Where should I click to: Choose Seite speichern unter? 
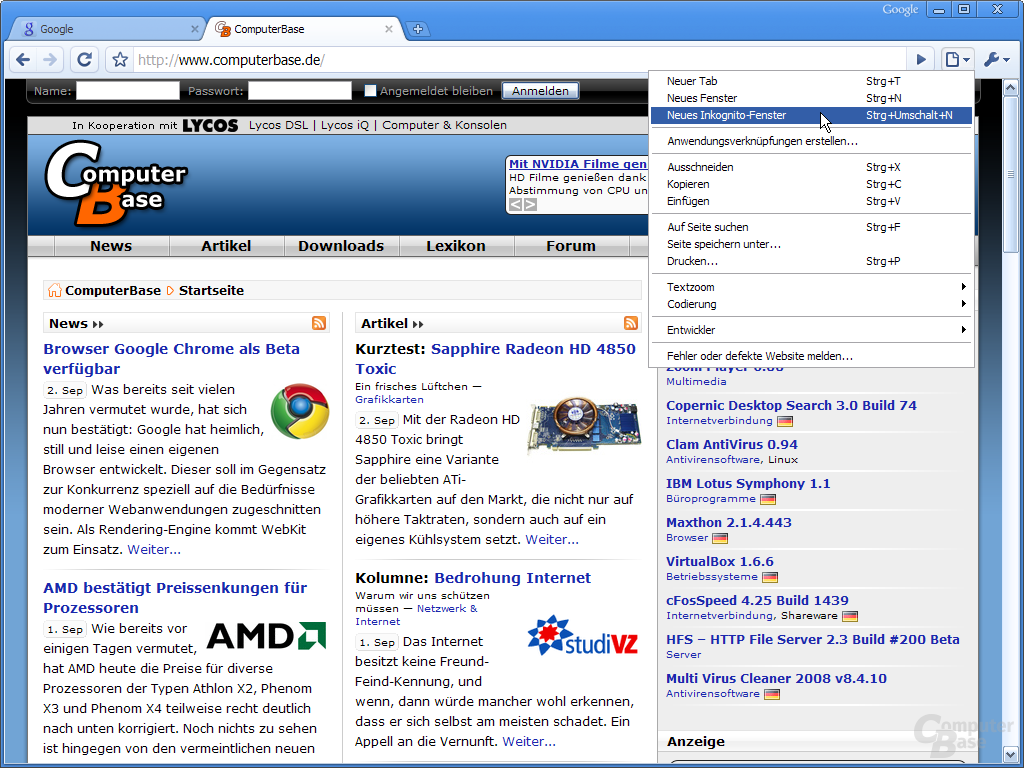[811, 244]
